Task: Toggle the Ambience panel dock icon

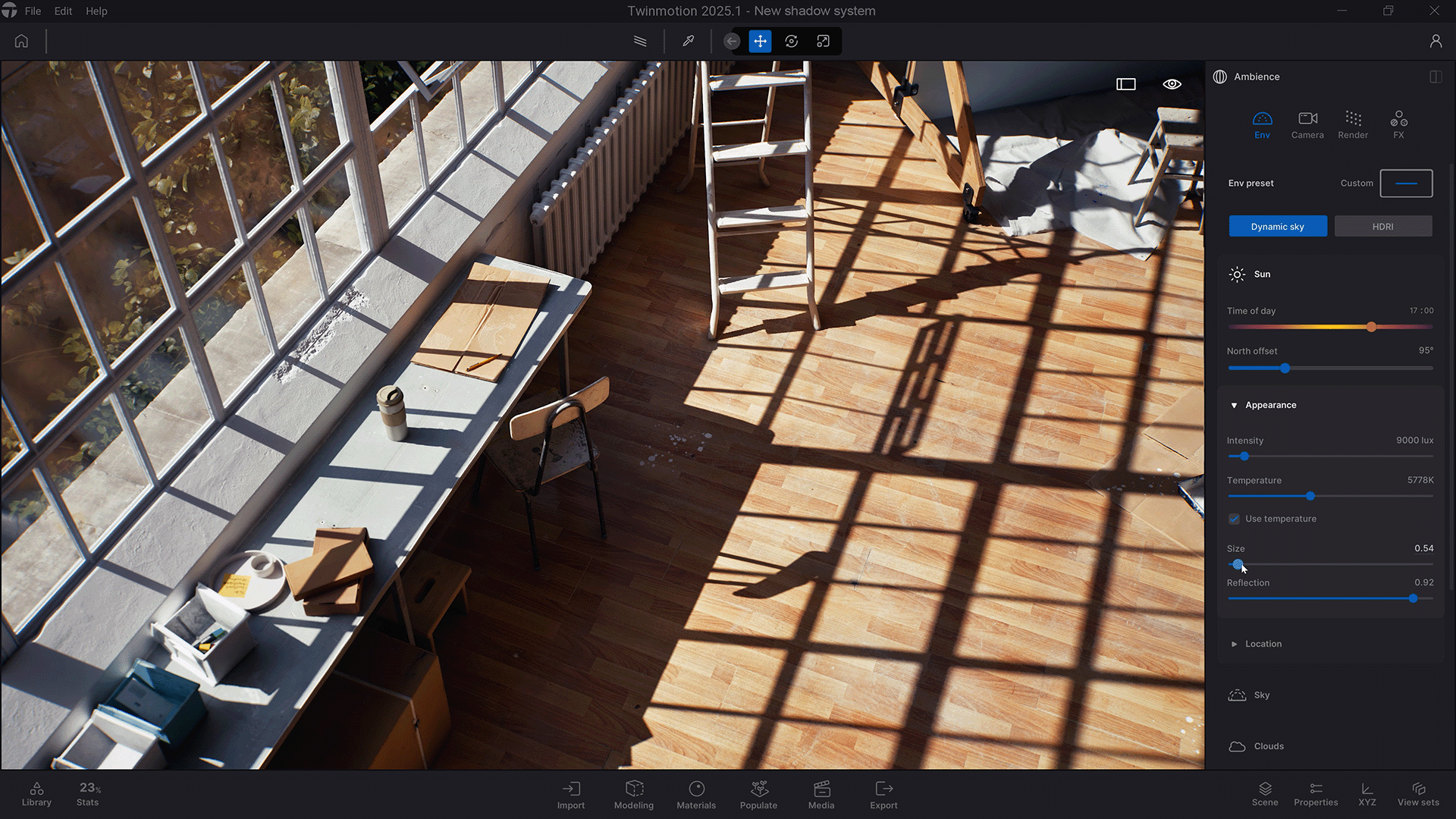Action: coord(1435,77)
